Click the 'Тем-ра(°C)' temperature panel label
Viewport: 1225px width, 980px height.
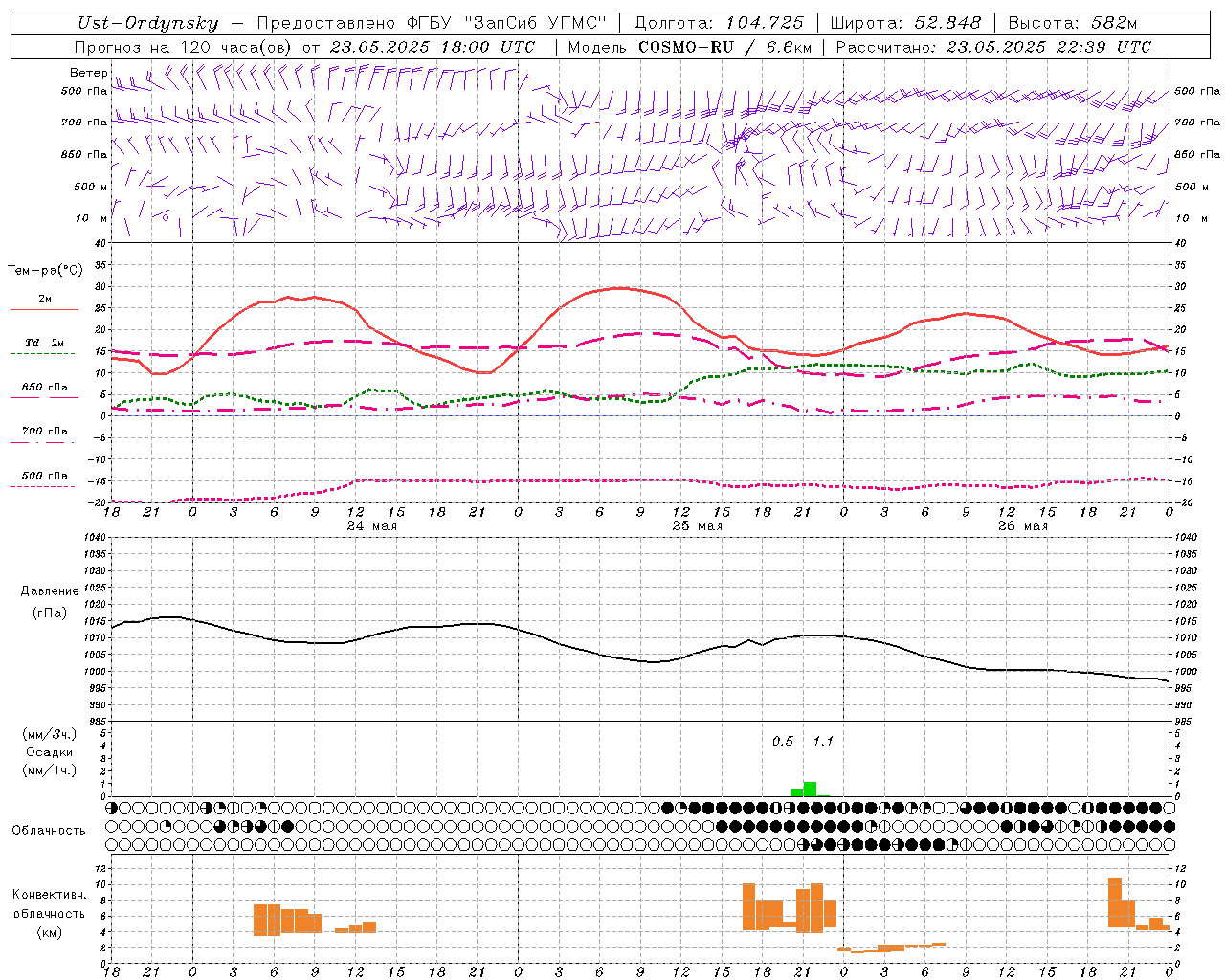point(45,271)
